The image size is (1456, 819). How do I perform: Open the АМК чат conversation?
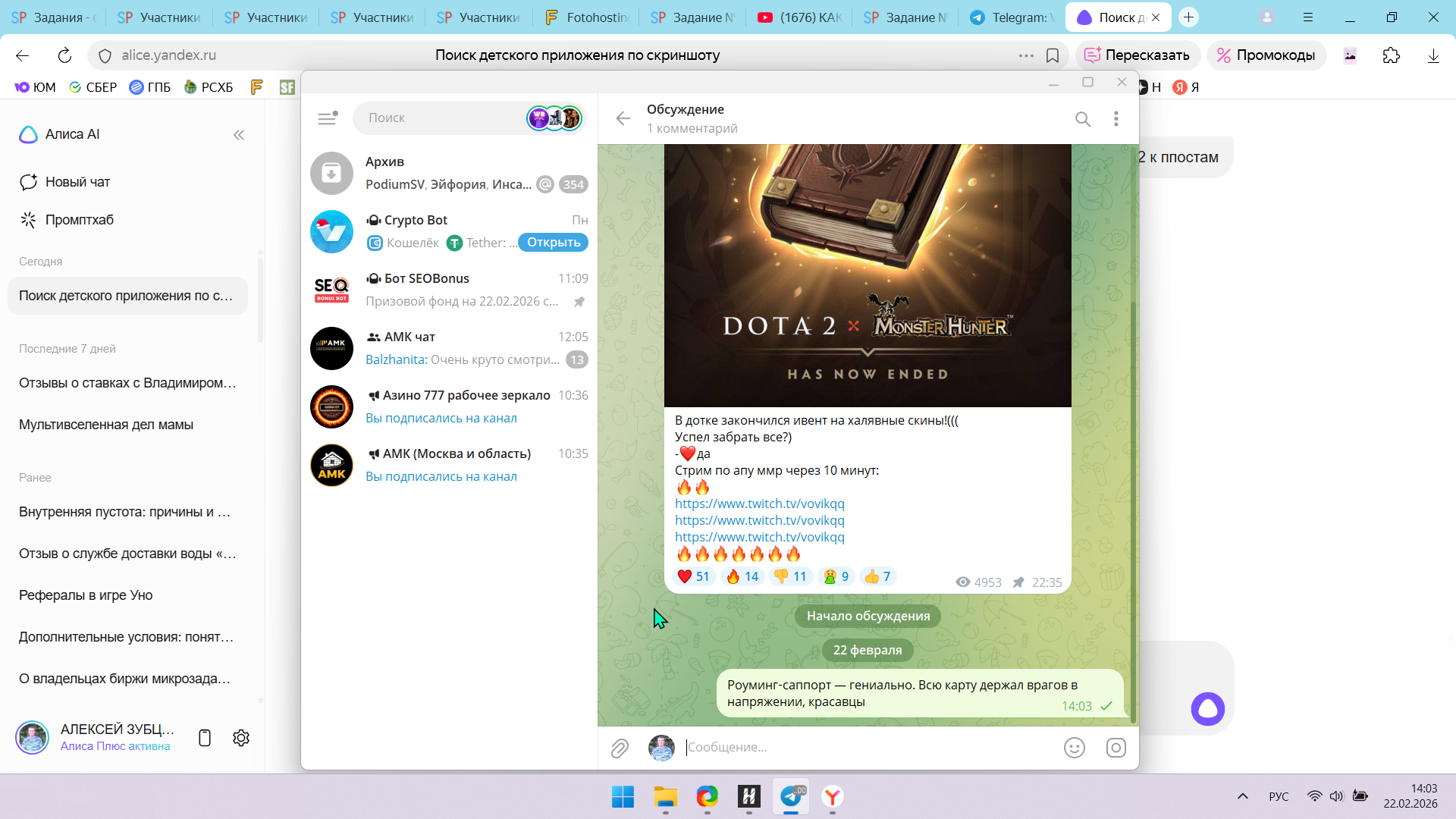click(x=449, y=348)
